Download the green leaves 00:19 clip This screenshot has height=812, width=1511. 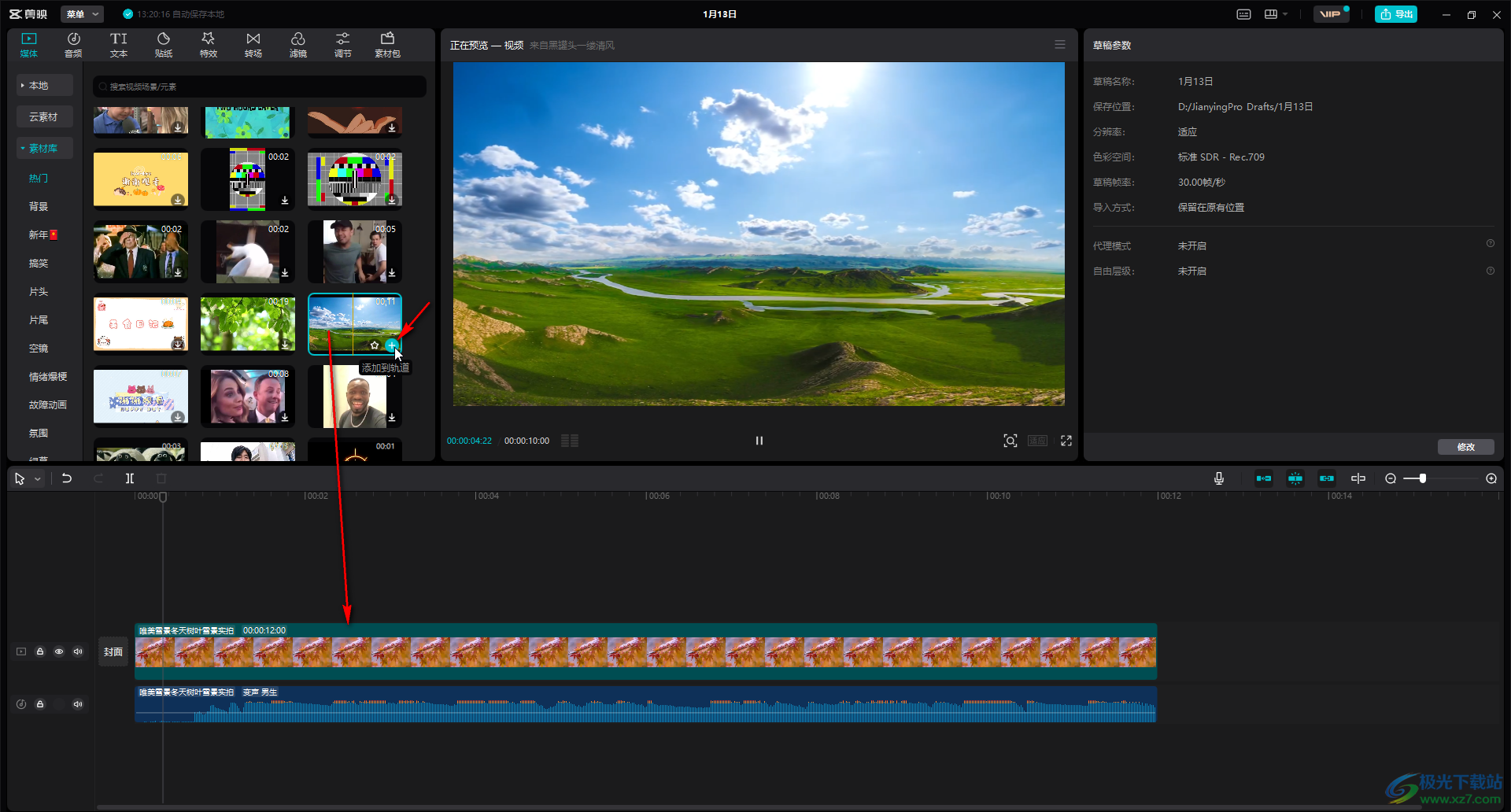(285, 345)
